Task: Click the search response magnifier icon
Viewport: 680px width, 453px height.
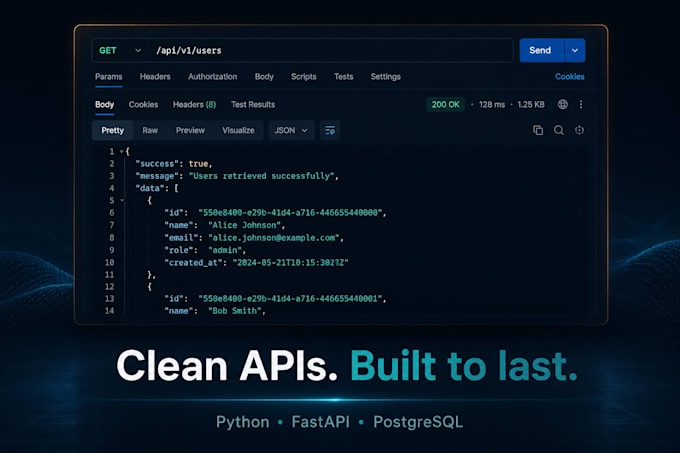Action: [x=559, y=130]
